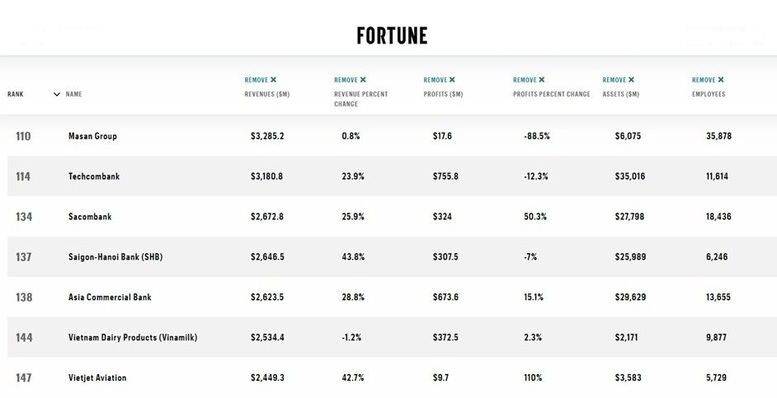Sort table by Employees header
Viewport: 777px width, 398px height.
[709, 94]
